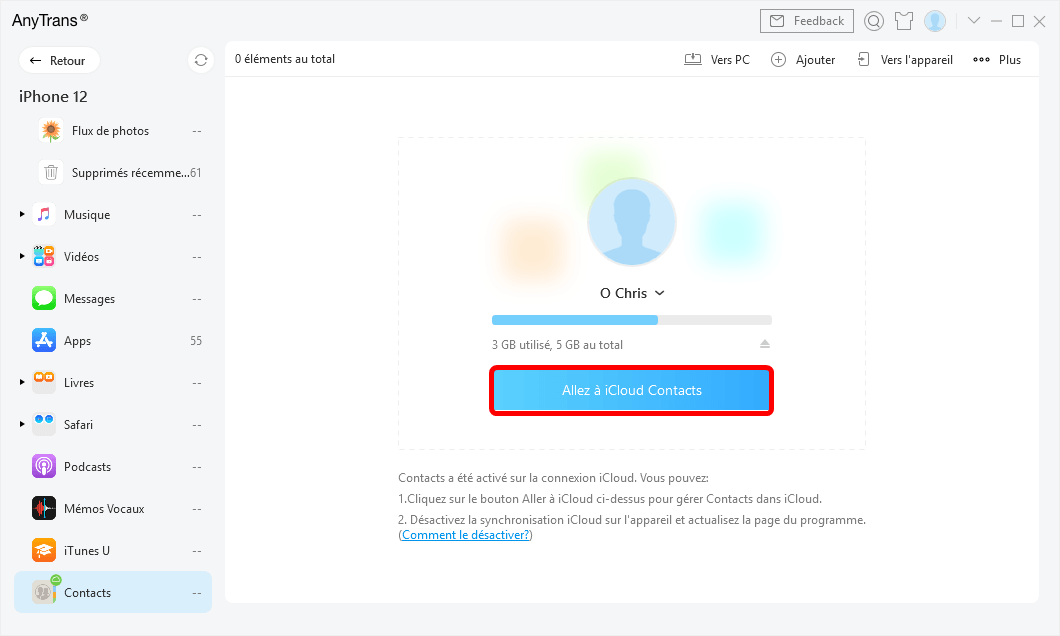Open the shirt-shaped skin icon
The height and width of the screenshot is (636, 1060).
pos(904,22)
